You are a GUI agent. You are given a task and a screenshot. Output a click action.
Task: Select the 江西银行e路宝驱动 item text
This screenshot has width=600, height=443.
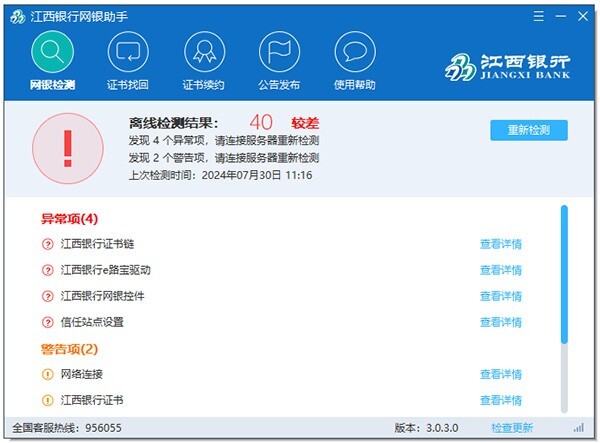pyautogui.click(x=105, y=270)
